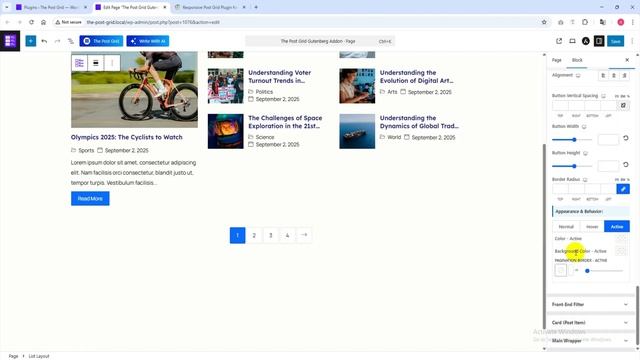
Task: Open block toolbar three-dot options
Action: [112, 63]
